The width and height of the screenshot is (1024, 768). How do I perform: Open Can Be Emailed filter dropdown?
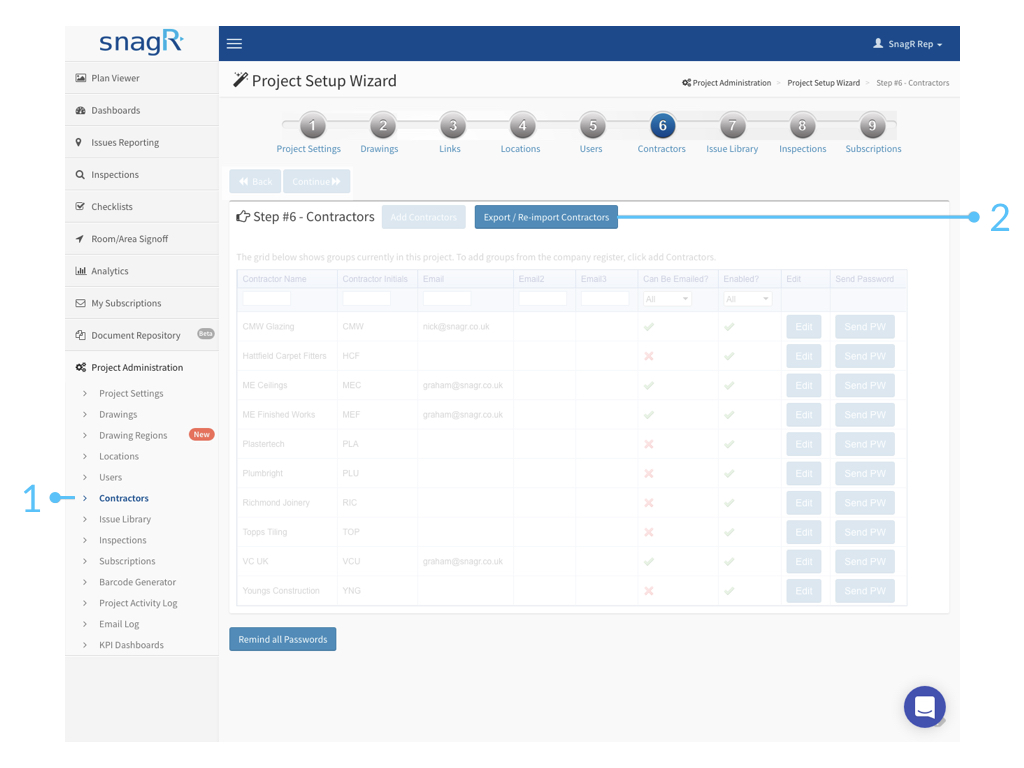(667, 298)
